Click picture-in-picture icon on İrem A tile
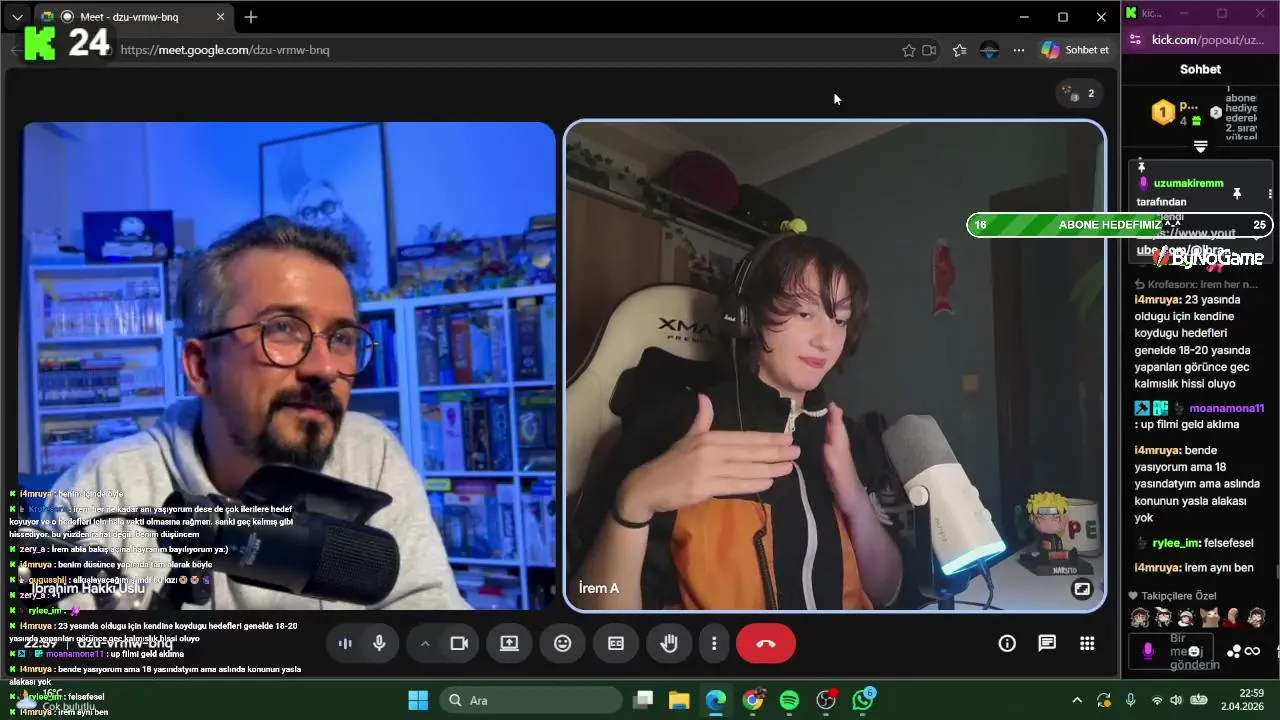 (x=1081, y=589)
